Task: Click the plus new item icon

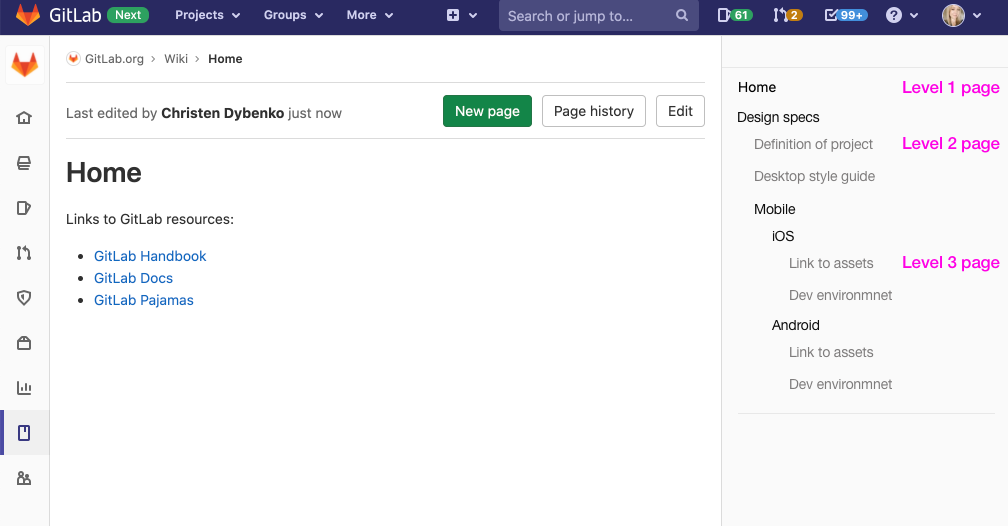Action: pyautogui.click(x=453, y=15)
